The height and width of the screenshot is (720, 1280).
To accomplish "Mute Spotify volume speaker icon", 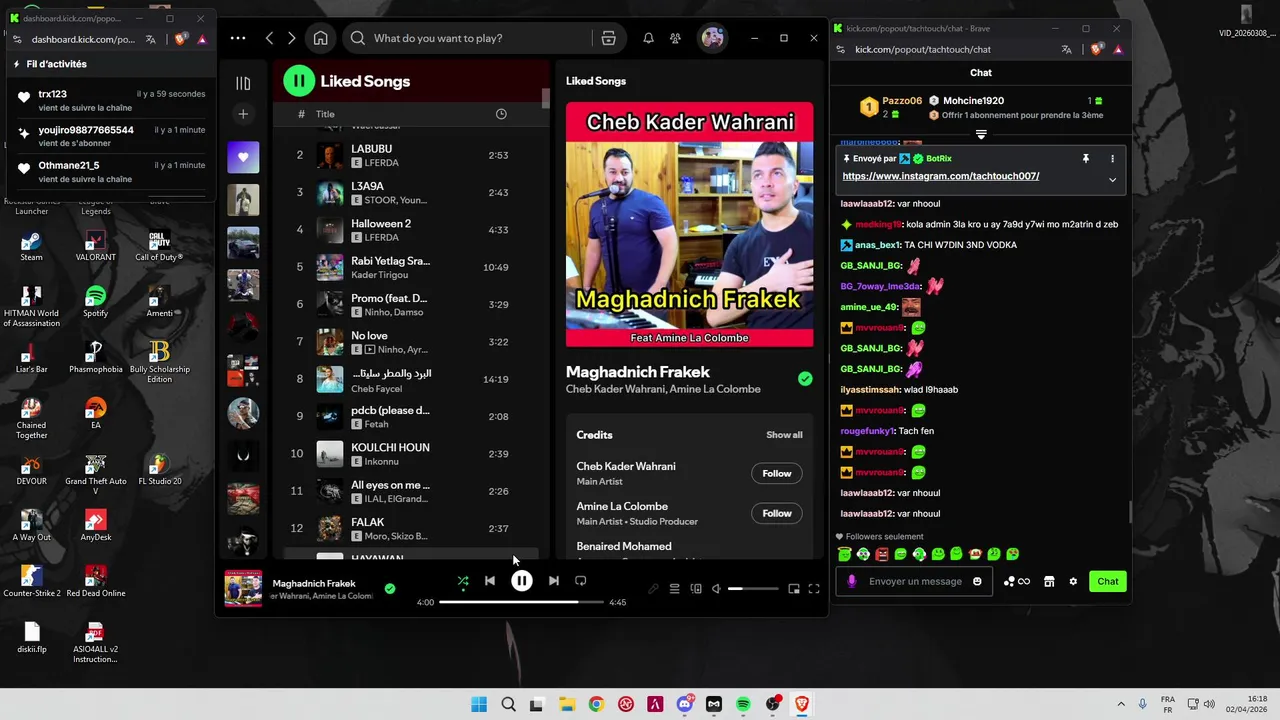I will click(716, 589).
